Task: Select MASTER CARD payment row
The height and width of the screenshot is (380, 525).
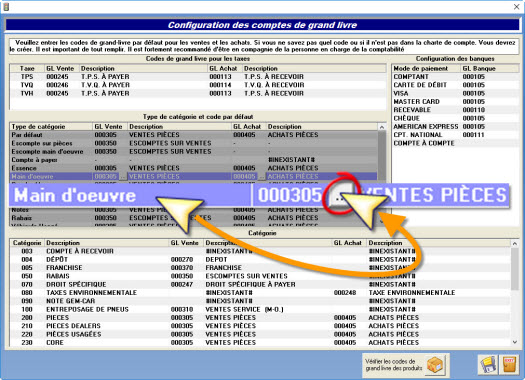Action: click(455, 101)
